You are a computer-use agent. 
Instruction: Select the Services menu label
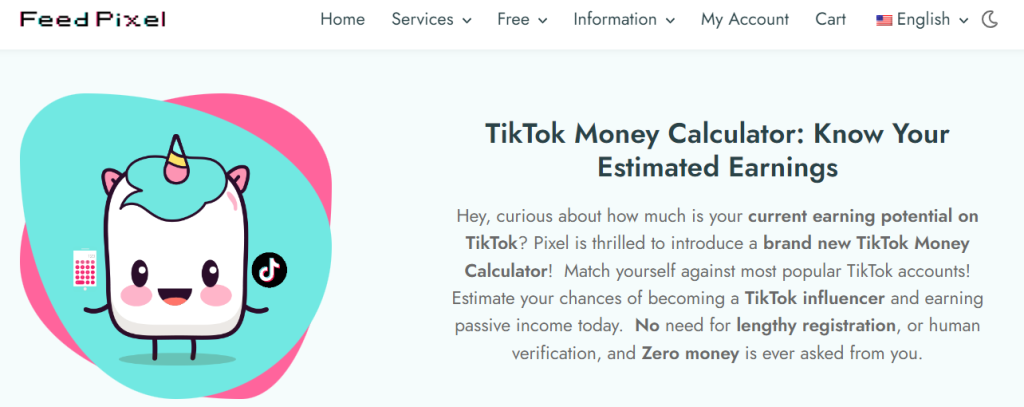(423, 20)
